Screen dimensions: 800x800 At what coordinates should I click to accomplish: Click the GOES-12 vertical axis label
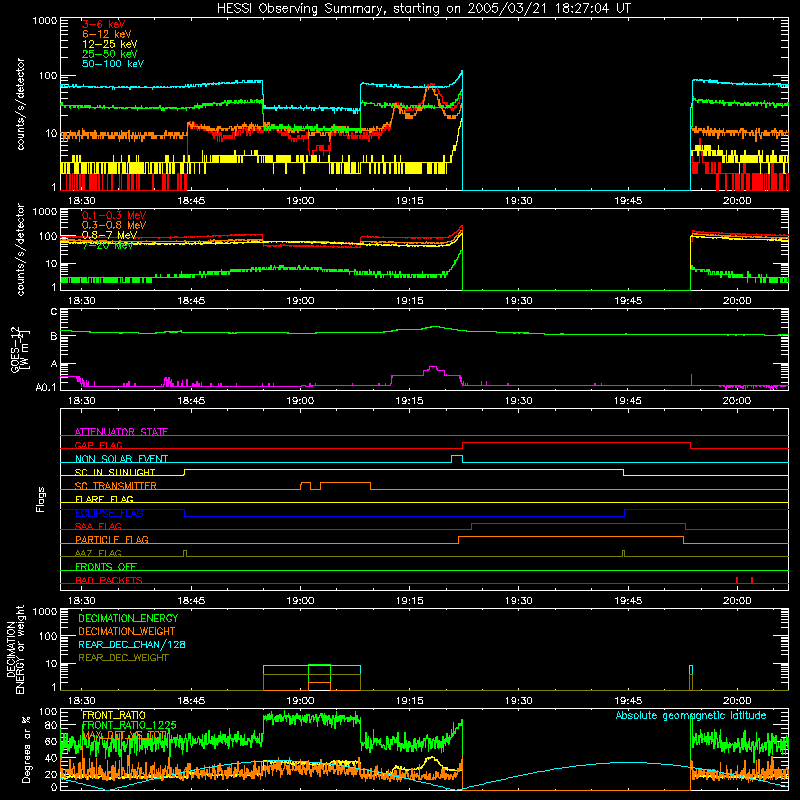click(x=19, y=349)
